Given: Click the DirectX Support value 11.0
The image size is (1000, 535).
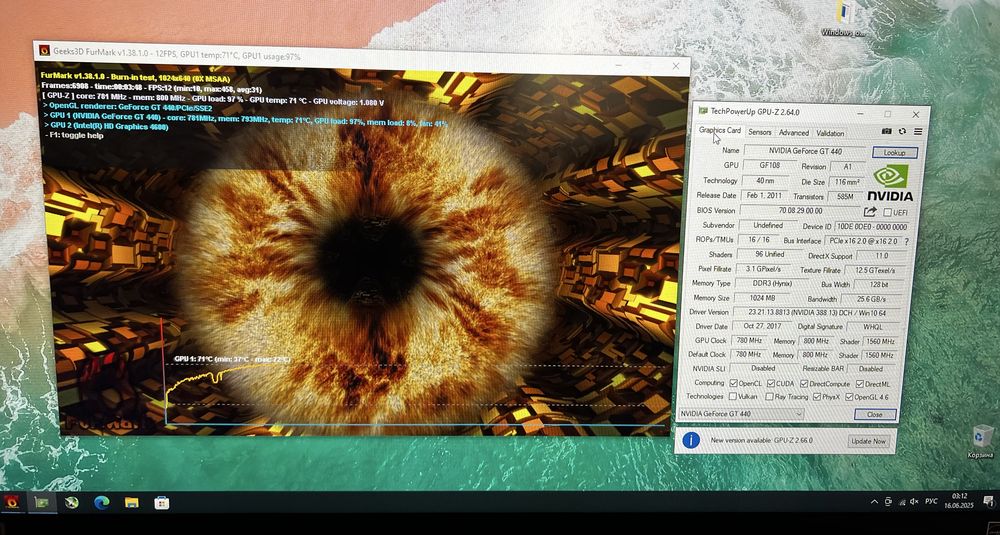Looking at the screenshot, I should tap(881, 256).
